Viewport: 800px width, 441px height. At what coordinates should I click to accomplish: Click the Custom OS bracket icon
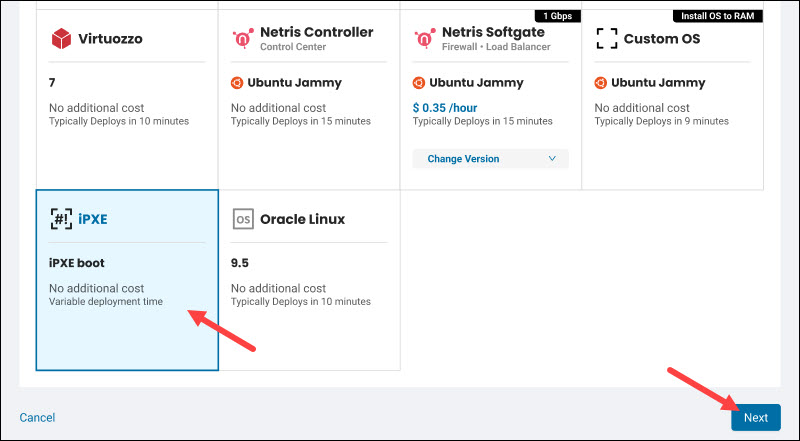(607, 39)
